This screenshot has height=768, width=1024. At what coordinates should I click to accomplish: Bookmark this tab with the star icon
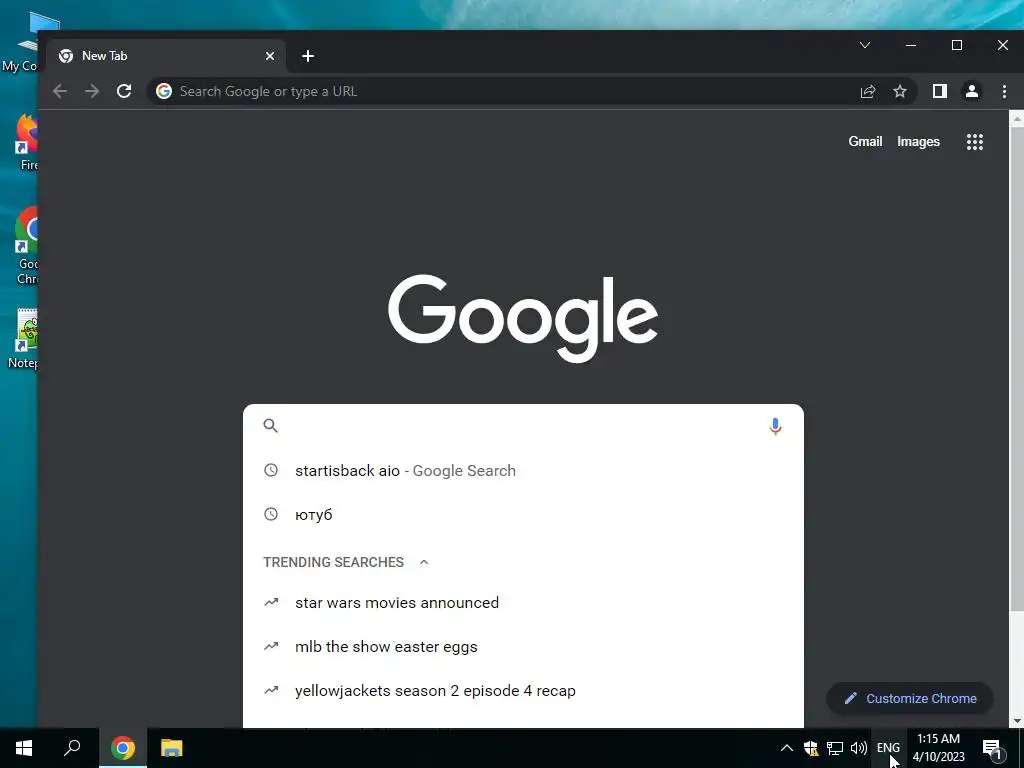900,91
